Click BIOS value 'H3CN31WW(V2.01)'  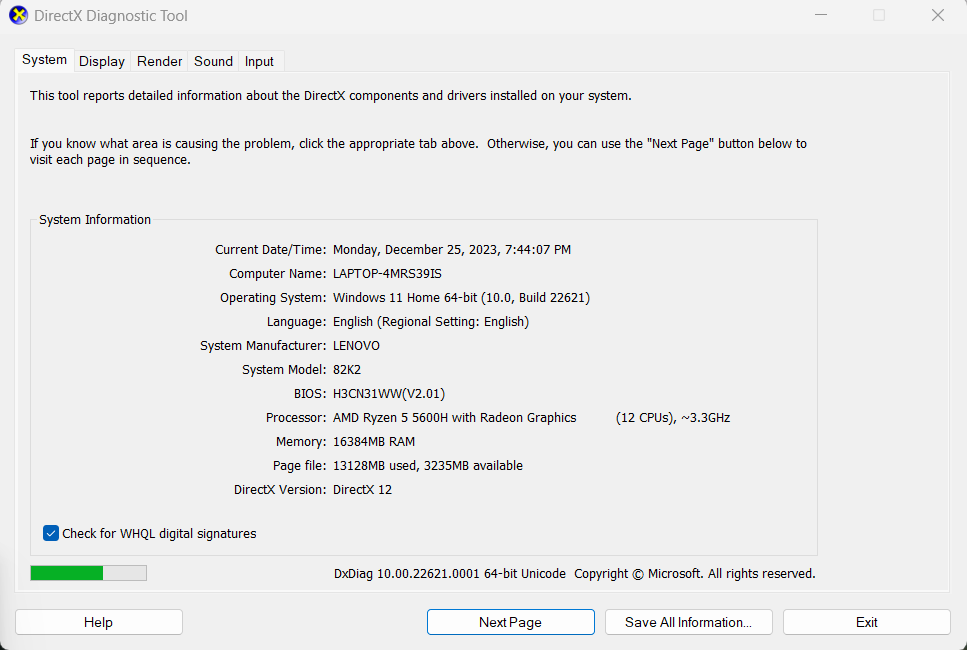pos(389,394)
